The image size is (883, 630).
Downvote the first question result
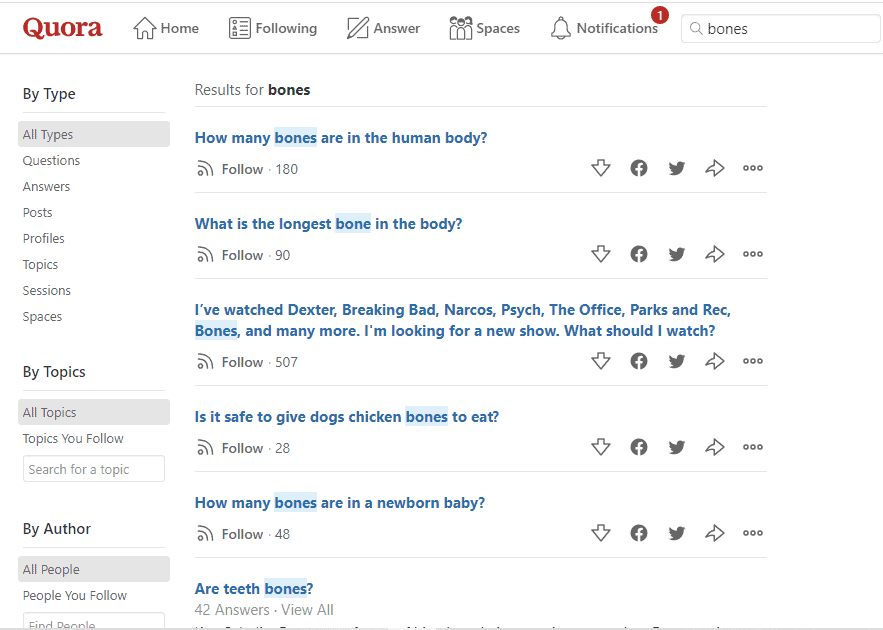coord(601,168)
